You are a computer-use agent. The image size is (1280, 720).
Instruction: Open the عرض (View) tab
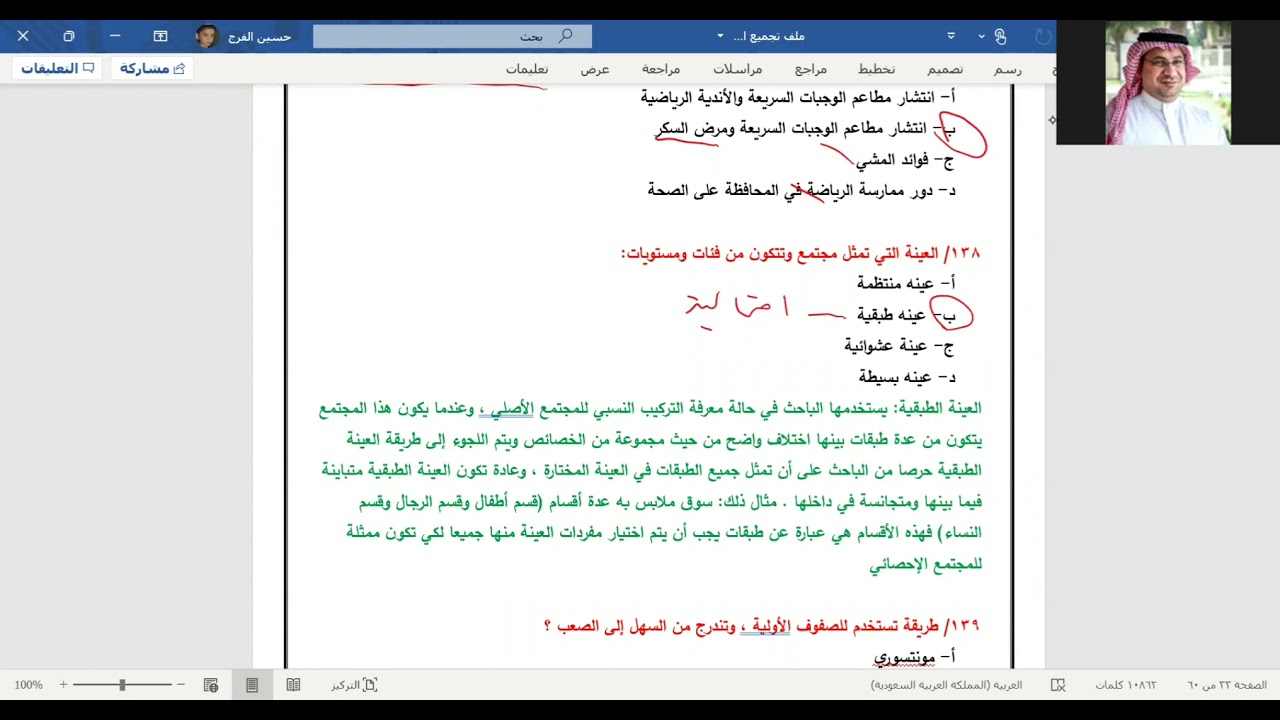(595, 69)
